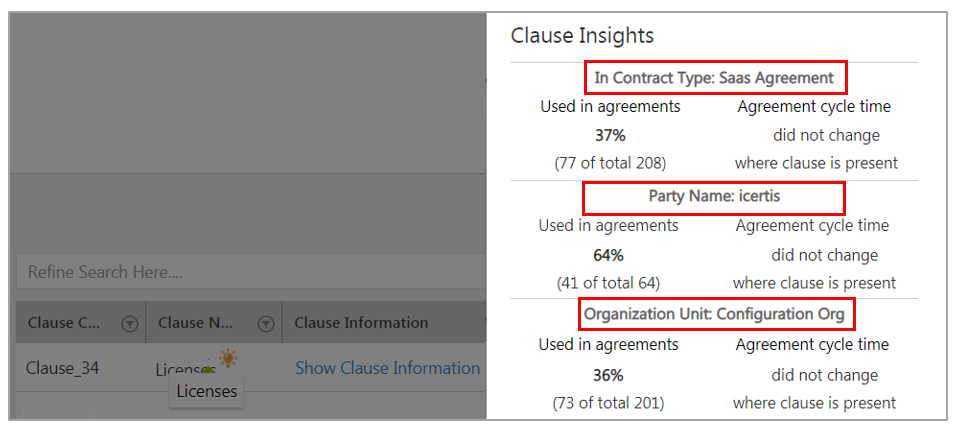Viewport: 959px width, 435px height.
Task: Click the Clause Information column header
Action: click(x=361, y=323)
